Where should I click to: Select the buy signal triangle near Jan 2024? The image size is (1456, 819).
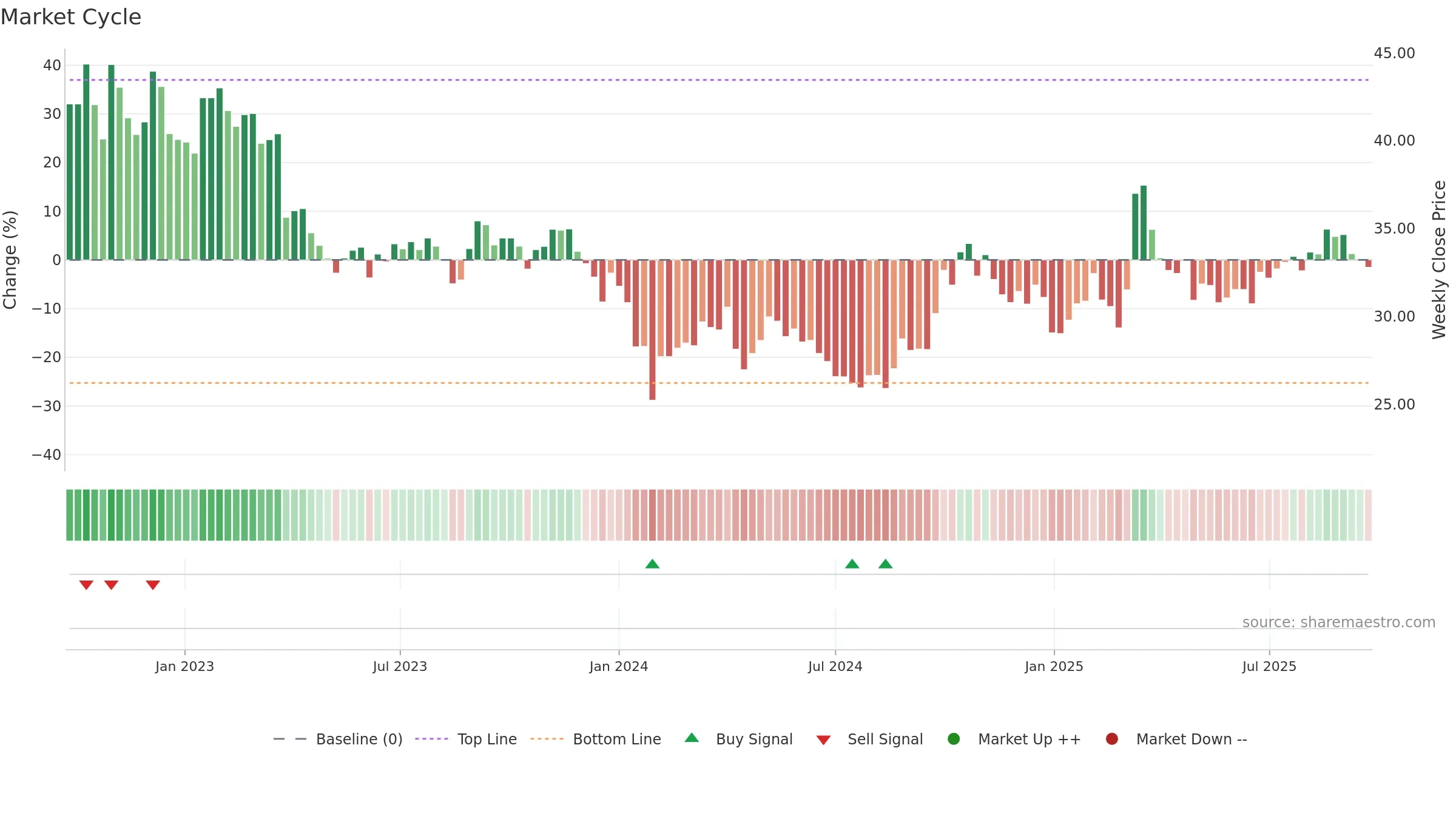652,564
